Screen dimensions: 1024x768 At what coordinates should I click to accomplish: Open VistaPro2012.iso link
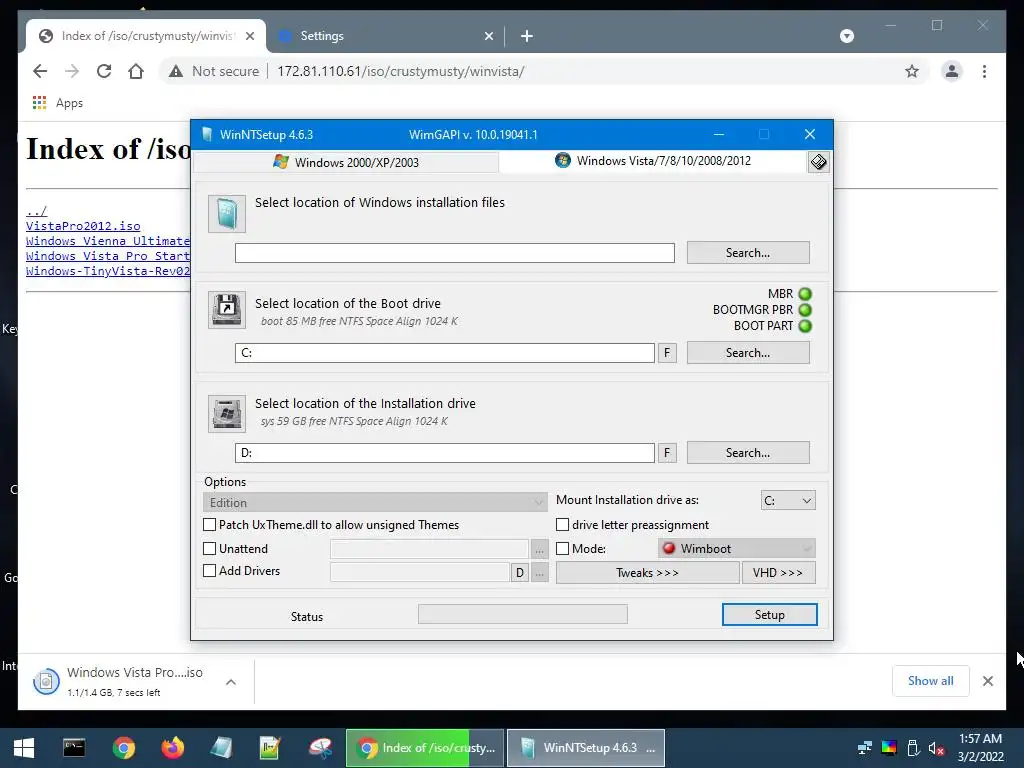coord(83,226)
